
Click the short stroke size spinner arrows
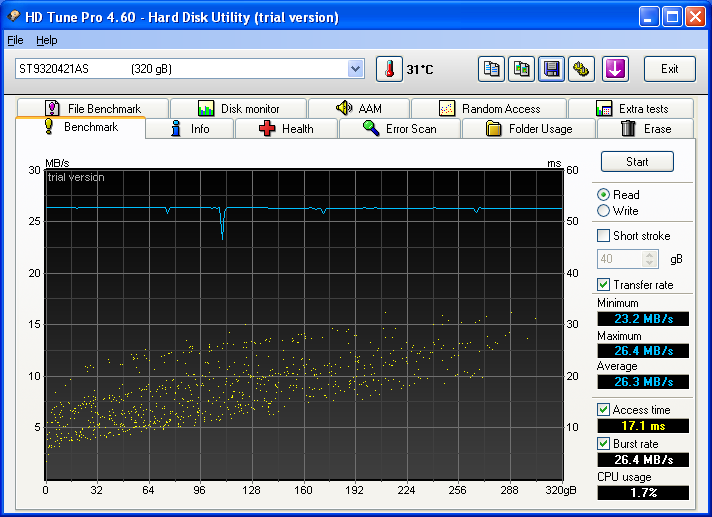(651, 259)
